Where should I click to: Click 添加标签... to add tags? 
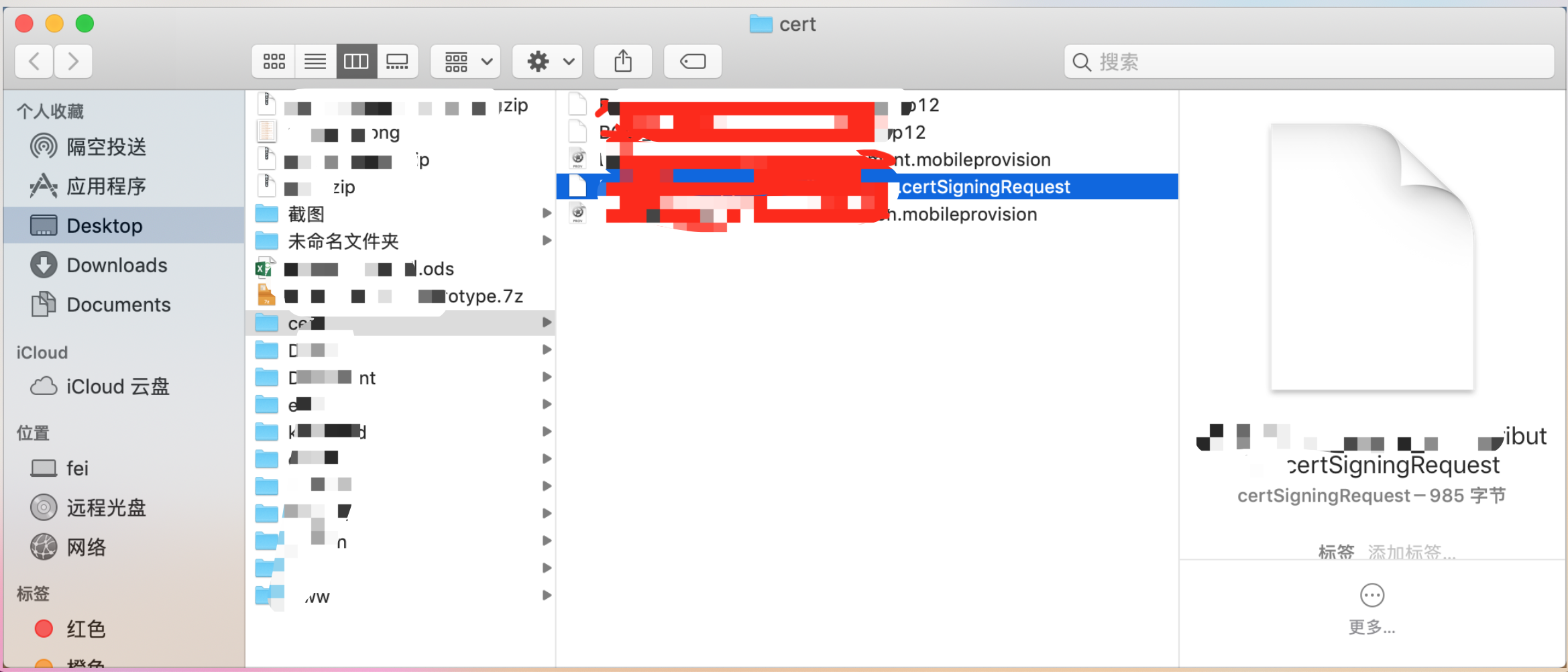pyautogui.click(x=1411, y=552)
